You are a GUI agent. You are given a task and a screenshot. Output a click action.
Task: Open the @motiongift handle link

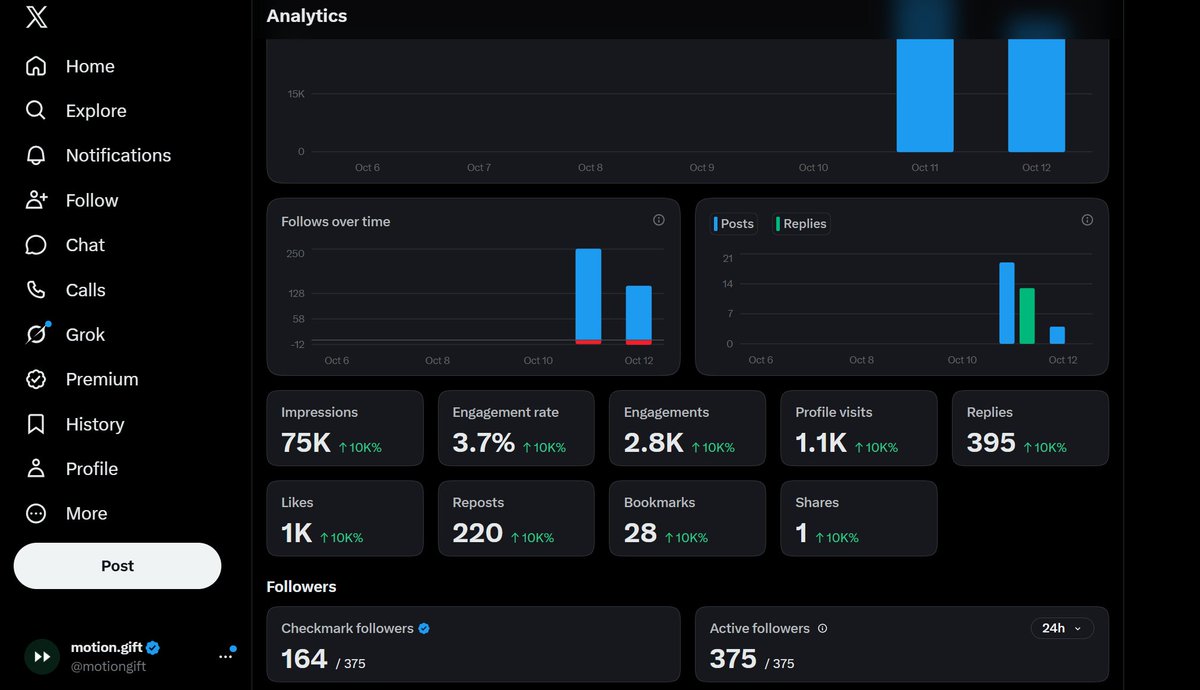click(x=108, y=666)
